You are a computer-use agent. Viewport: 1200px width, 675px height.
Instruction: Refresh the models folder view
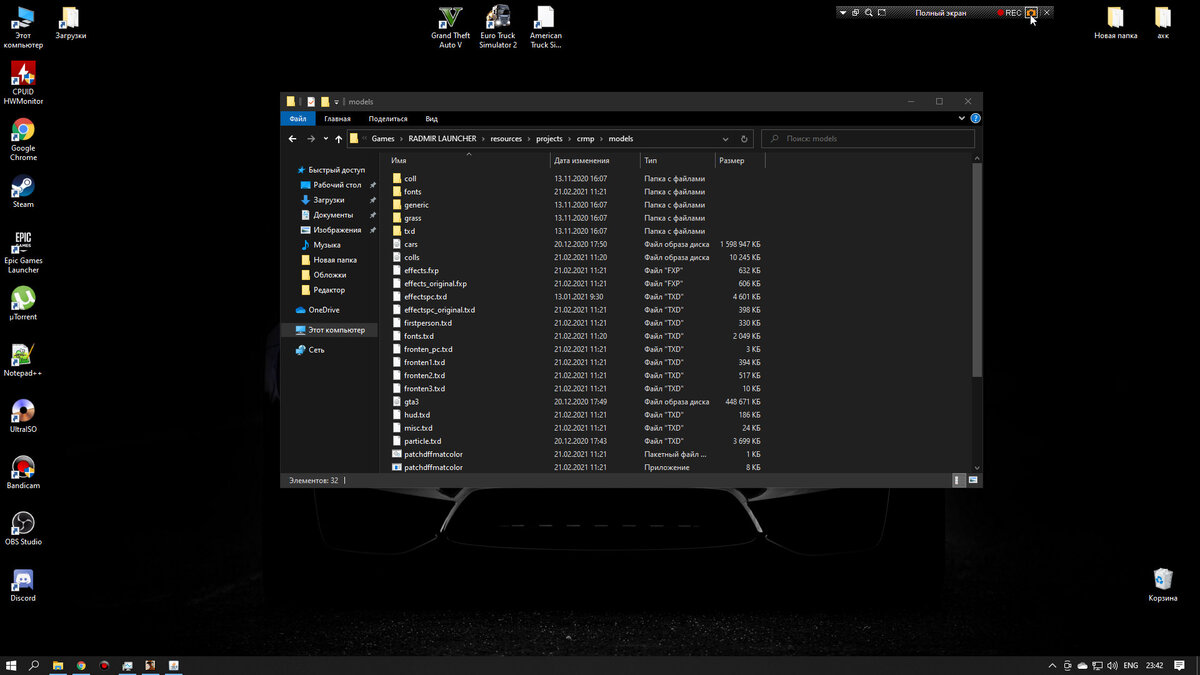[x=744, y=139]
